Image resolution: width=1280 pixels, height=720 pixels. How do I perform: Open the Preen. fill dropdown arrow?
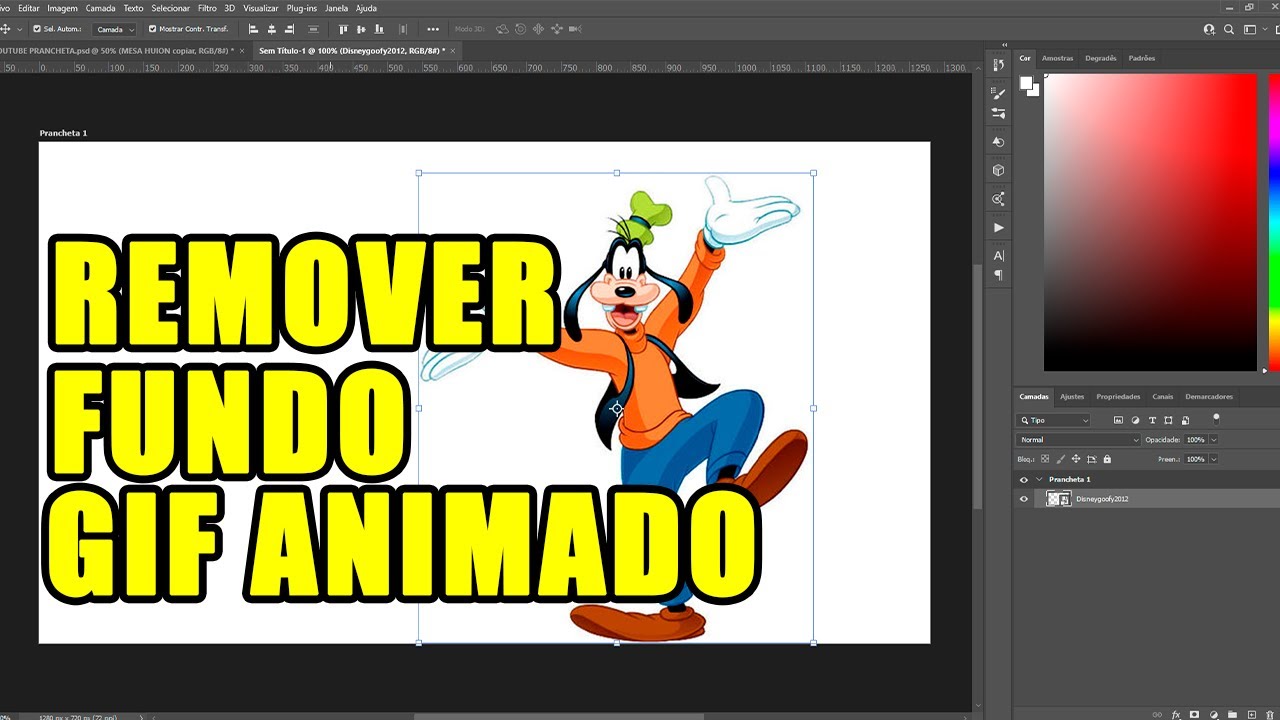1214,459
